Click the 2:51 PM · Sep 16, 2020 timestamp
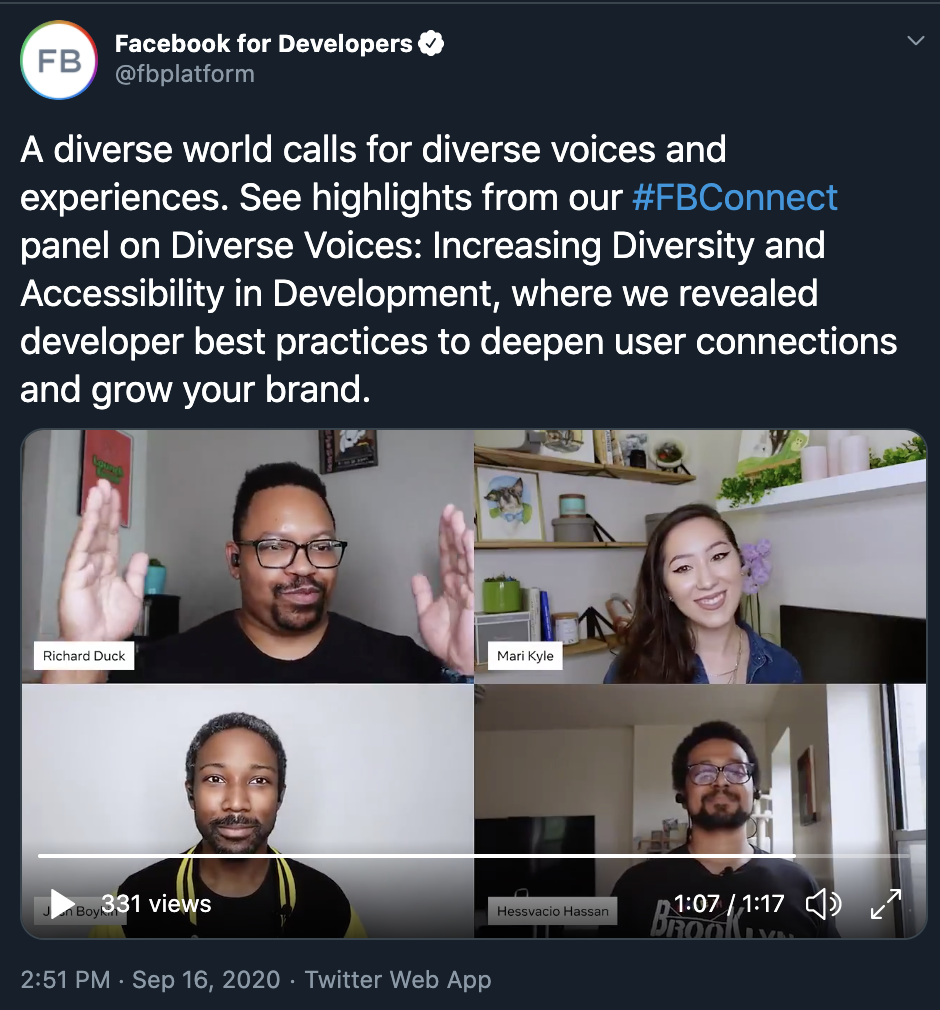The image size is (940, 1010). [x=150, y=980]
